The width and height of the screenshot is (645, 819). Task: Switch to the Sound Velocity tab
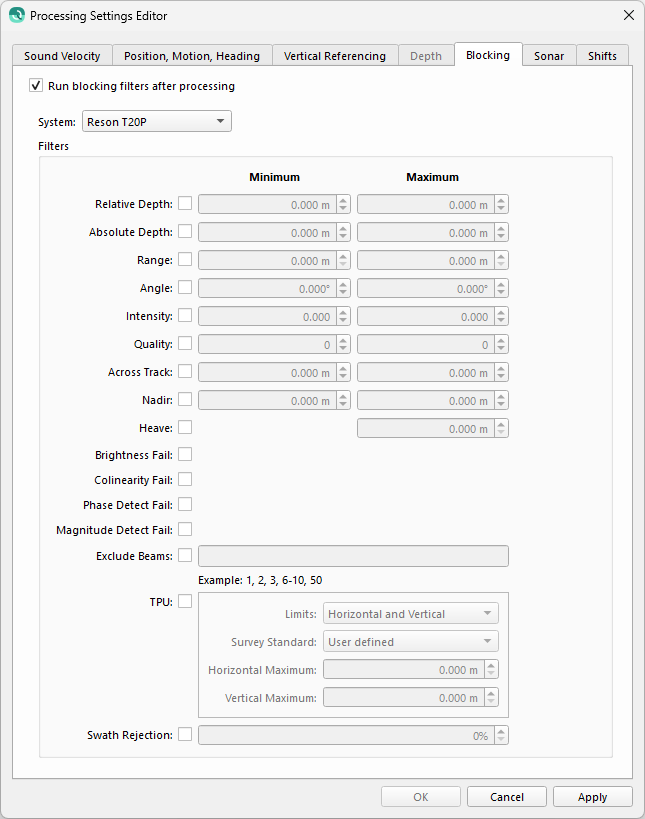coord(62,56)
